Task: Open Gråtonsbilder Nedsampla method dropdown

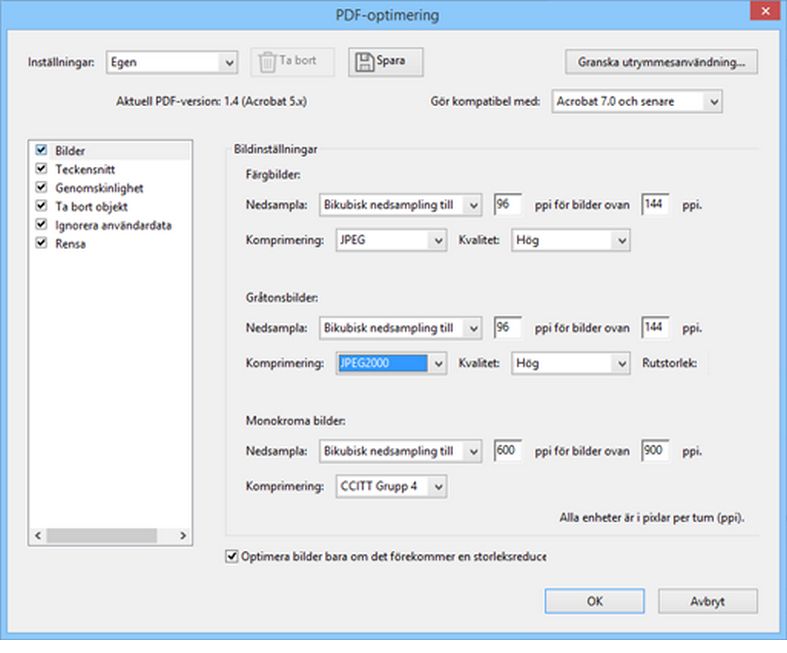Action: click(x=401, y=328)
